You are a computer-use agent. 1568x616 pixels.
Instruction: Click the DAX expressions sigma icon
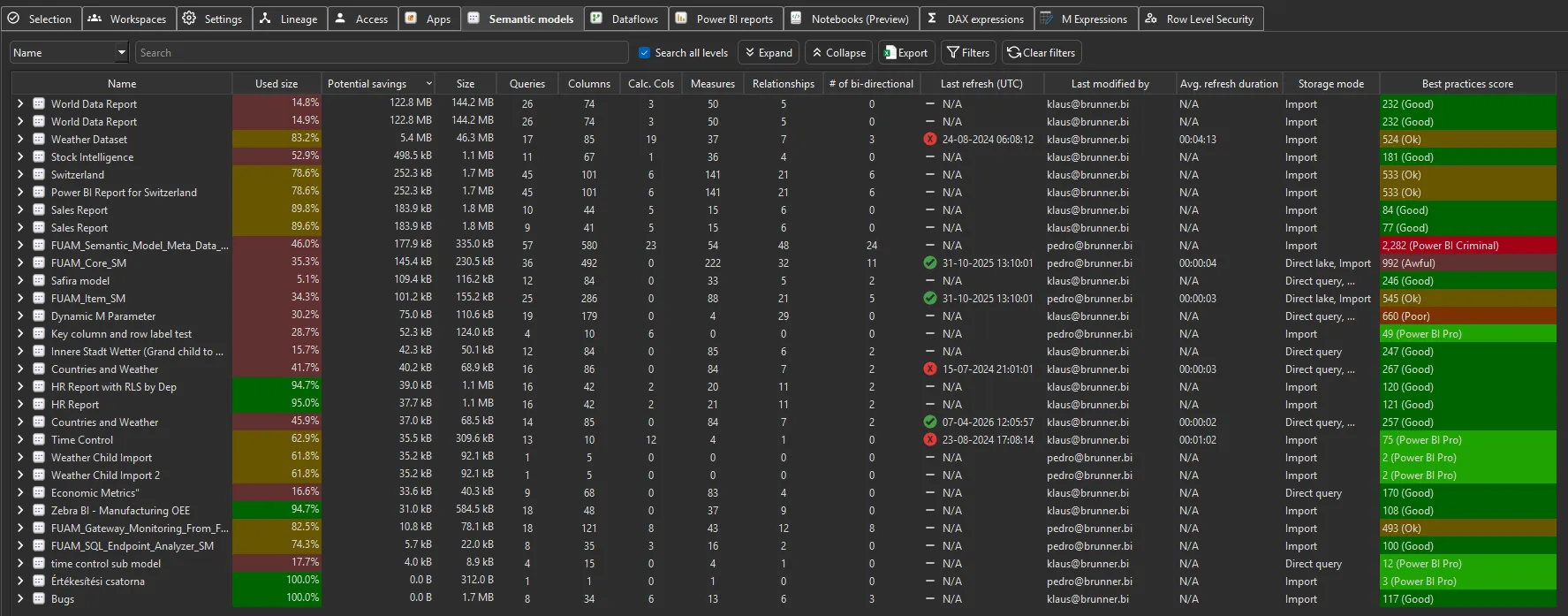pos(931,18)
